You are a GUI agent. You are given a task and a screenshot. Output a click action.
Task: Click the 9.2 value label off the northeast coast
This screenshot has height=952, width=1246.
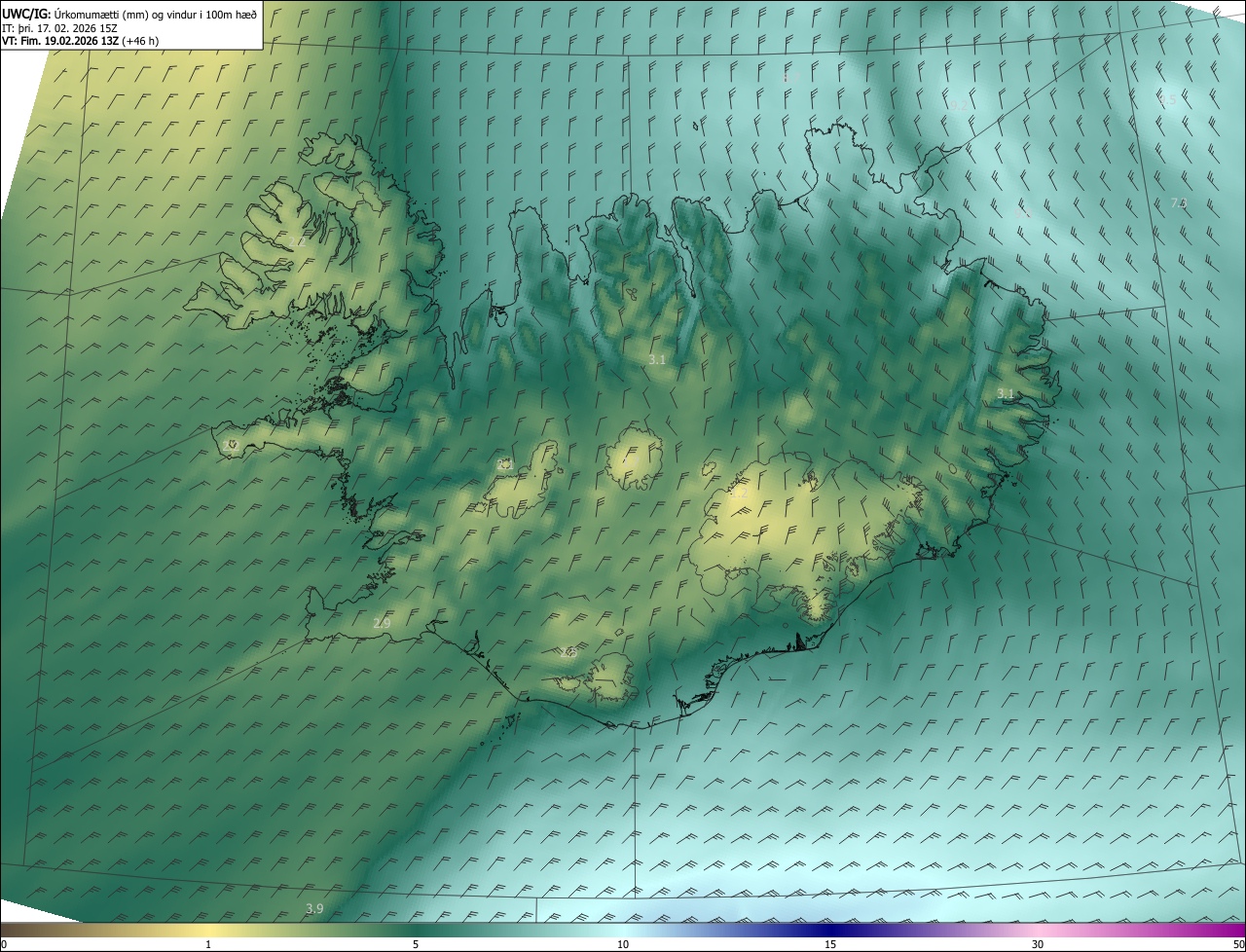[958, 106]
